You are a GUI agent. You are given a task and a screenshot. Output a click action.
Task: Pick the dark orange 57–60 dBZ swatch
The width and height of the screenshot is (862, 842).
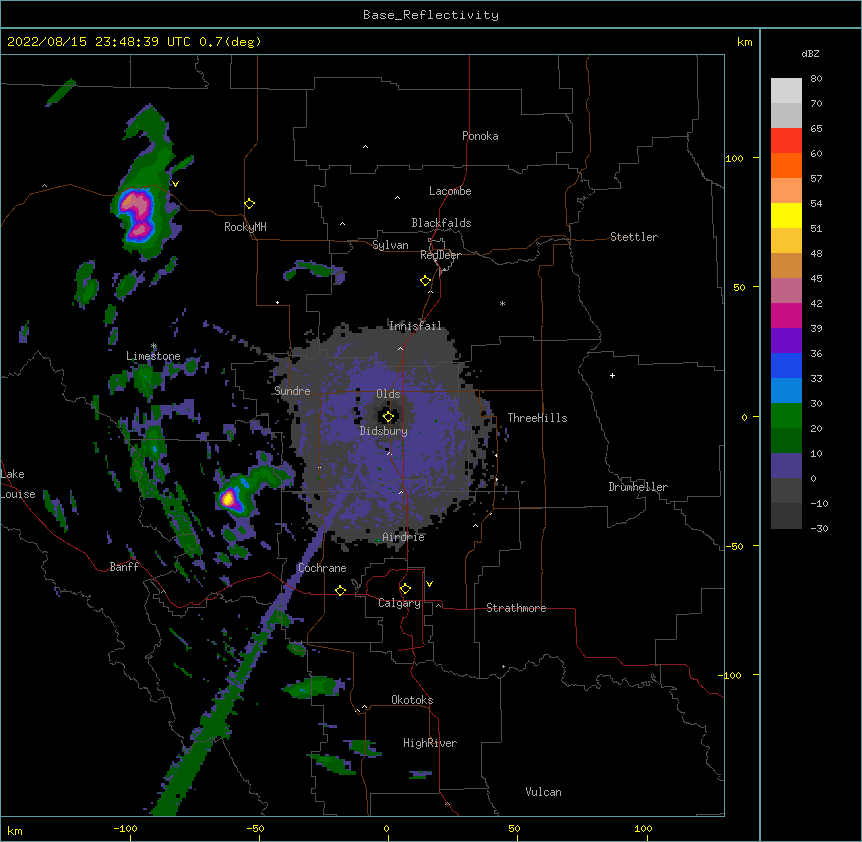[x=786, y=166]
